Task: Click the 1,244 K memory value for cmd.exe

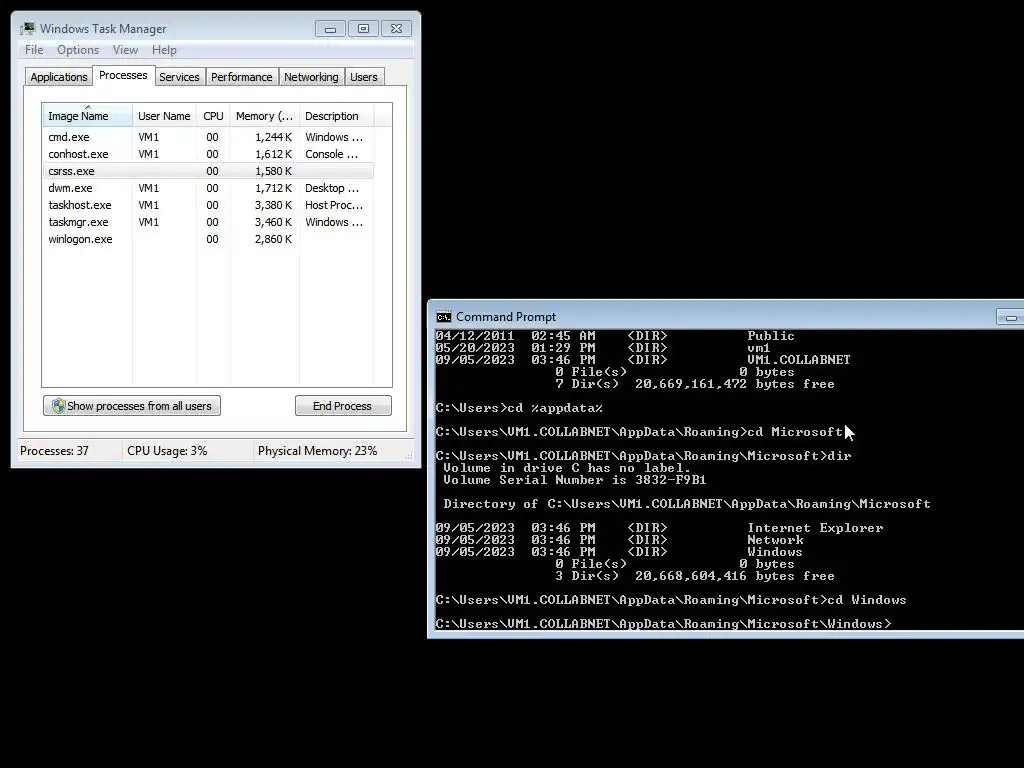Action: click(273, 137)
